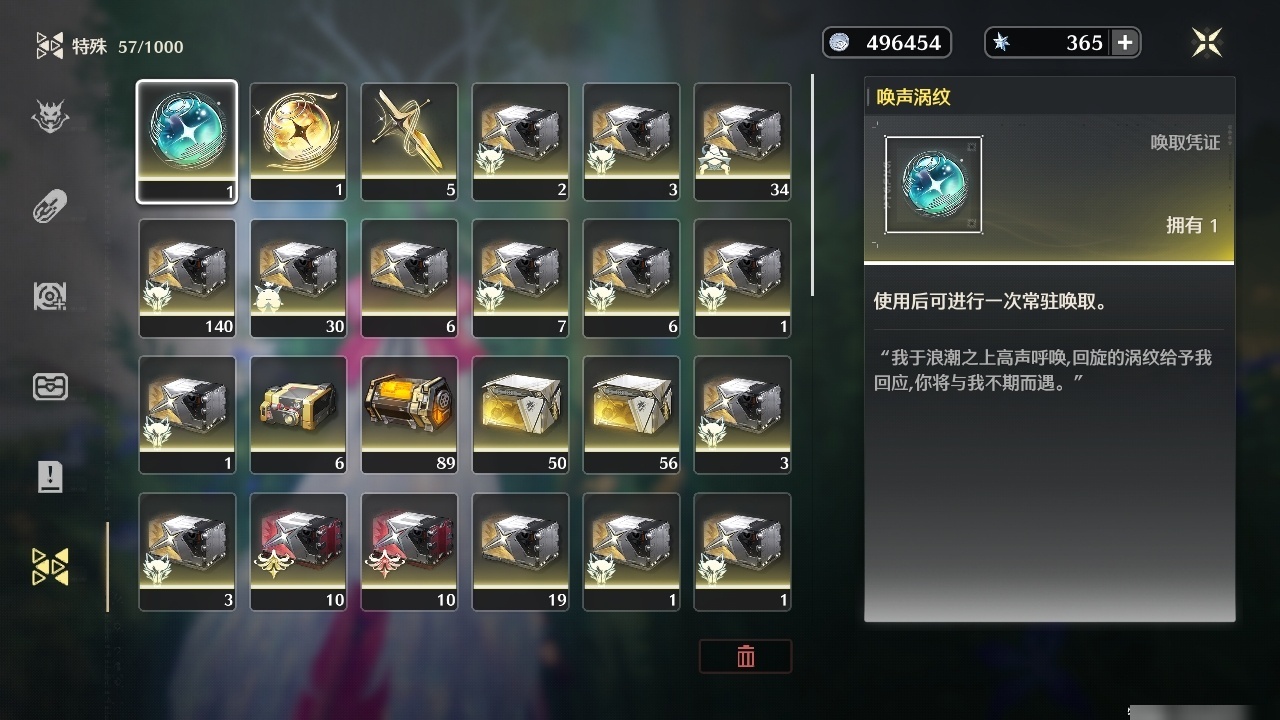
Task: Open the weapons category in sidebar
Action: click(50, 208)
